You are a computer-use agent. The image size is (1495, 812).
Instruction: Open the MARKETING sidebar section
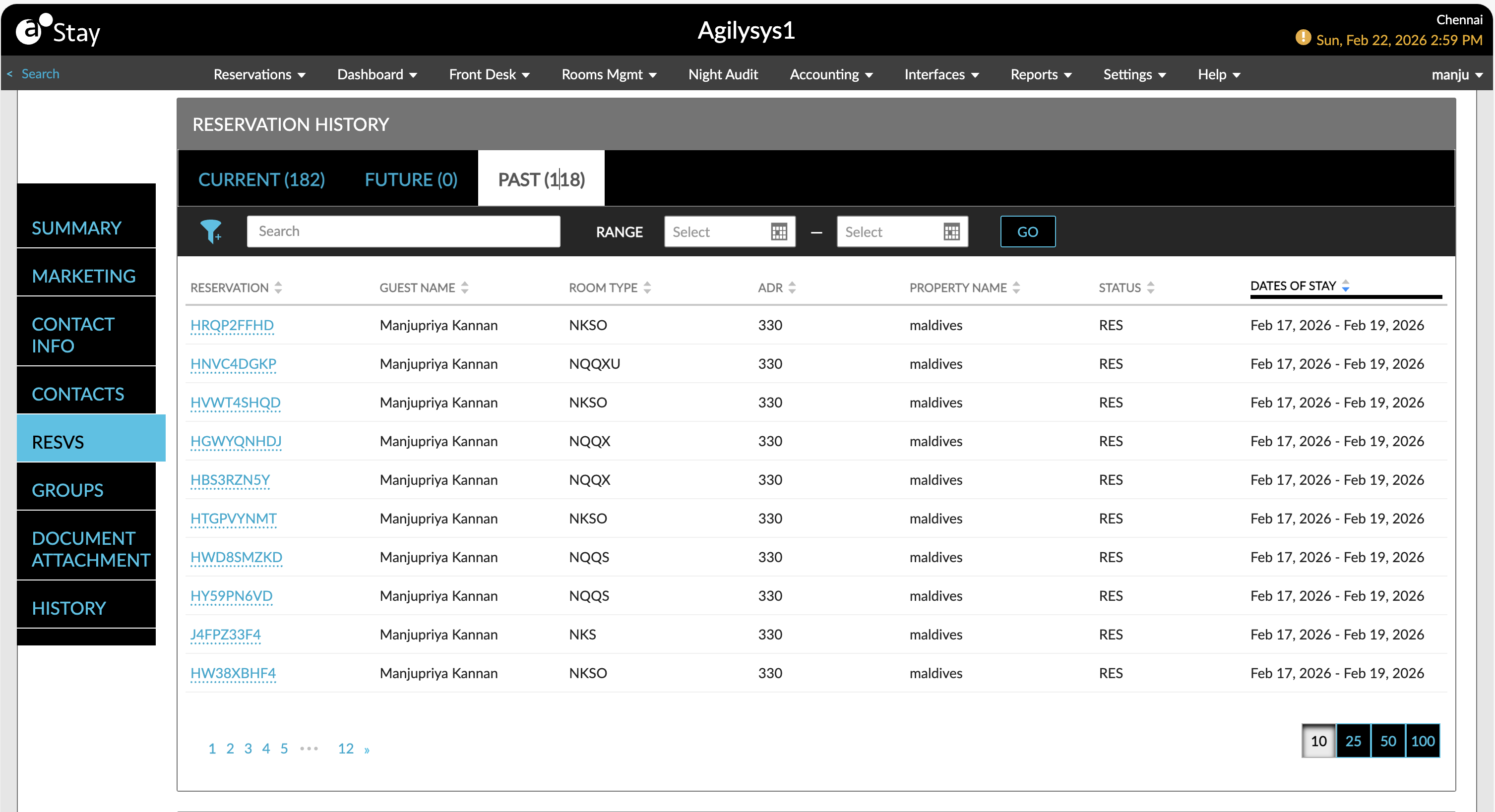click(x=83, y=276)
